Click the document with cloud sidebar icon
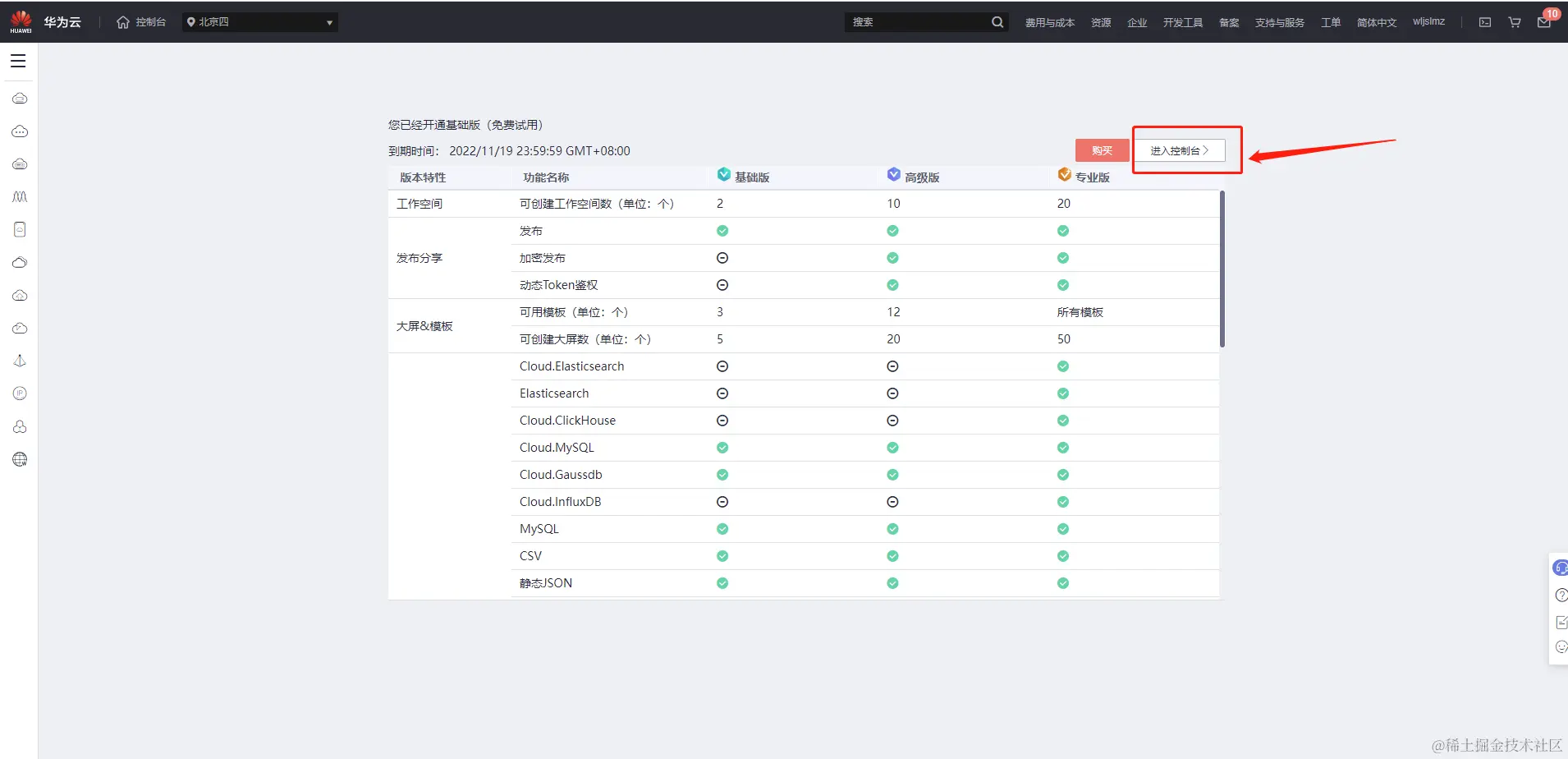Viewport: 1568px width, 759px height. 20,230
